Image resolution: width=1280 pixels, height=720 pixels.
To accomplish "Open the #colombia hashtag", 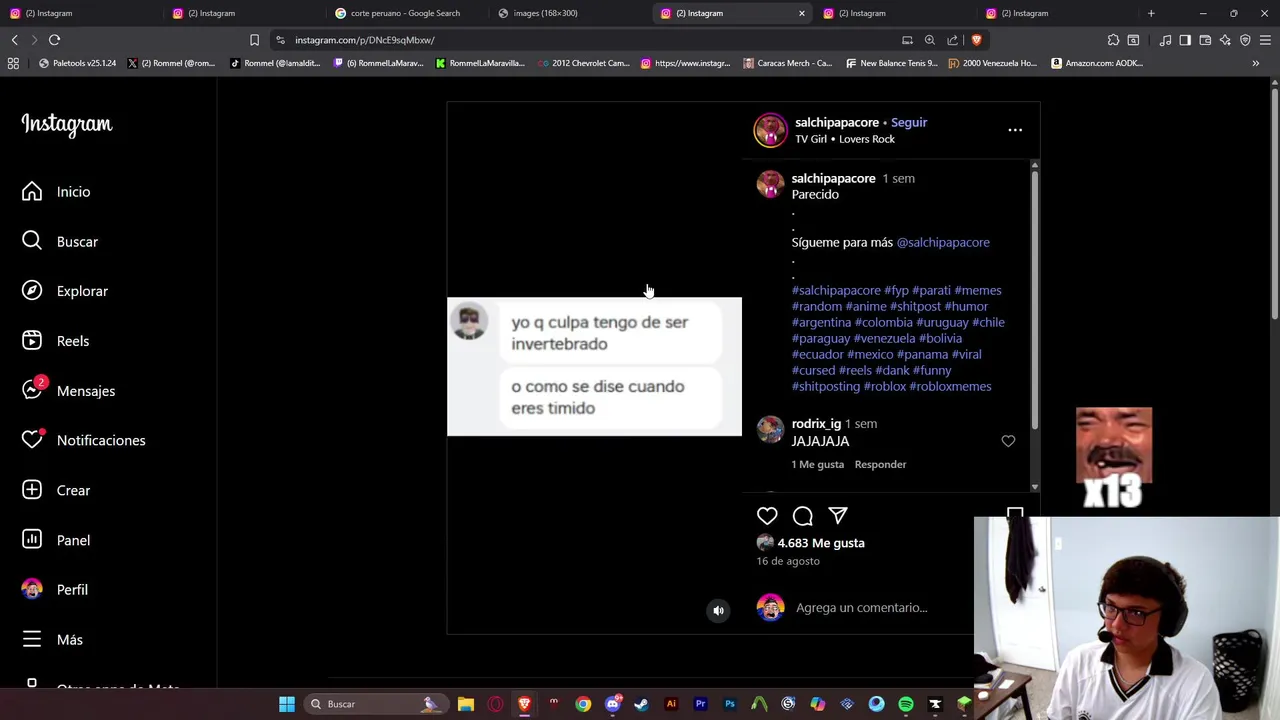I will tap(884, 322).
